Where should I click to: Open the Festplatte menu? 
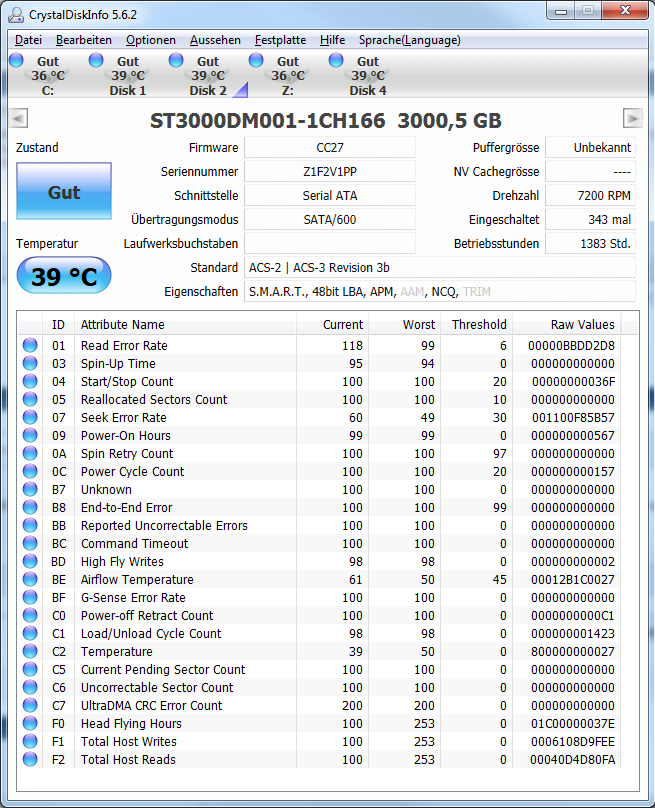point(280,40)
